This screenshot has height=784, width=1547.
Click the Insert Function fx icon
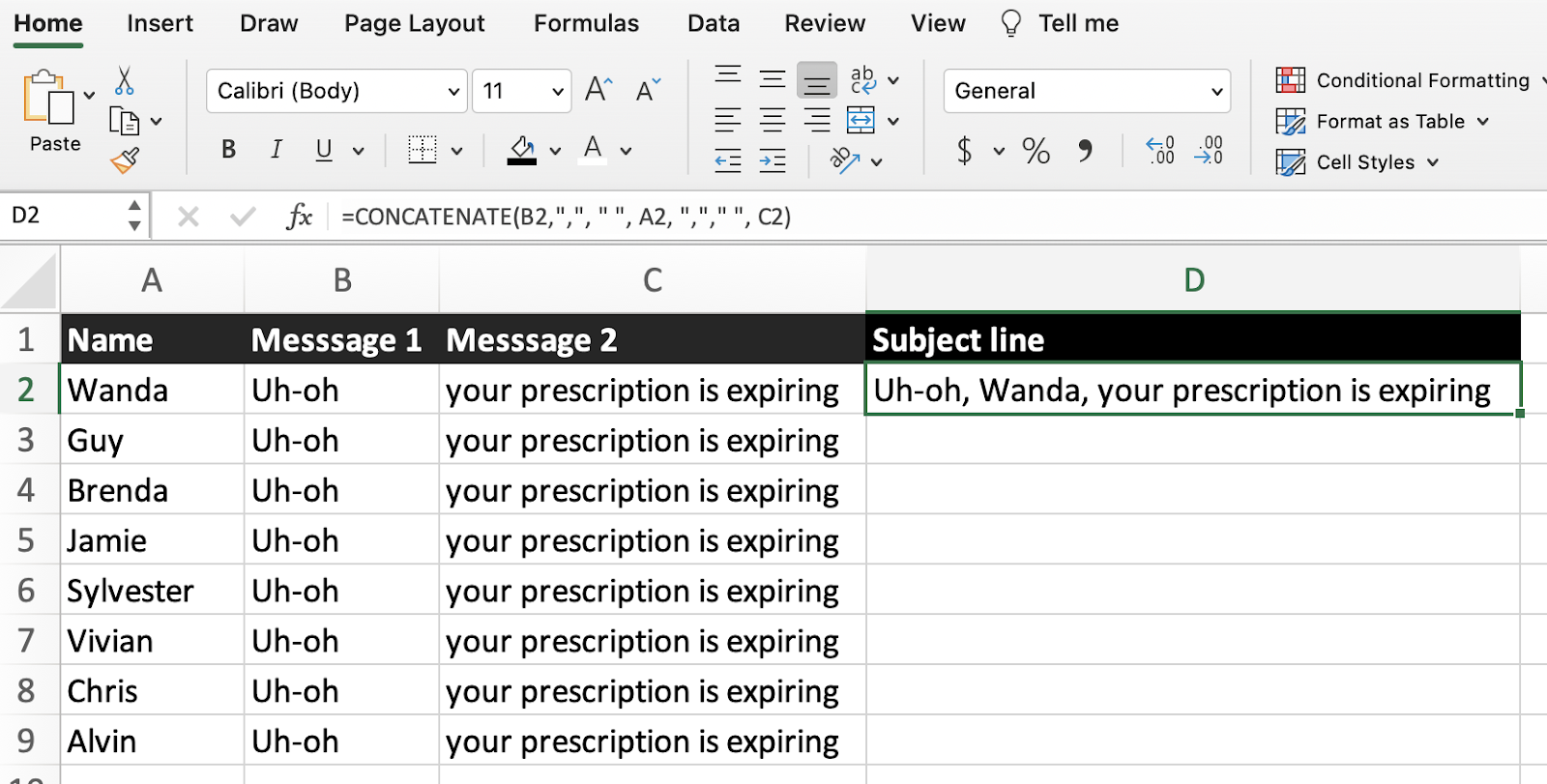[299, 217]
